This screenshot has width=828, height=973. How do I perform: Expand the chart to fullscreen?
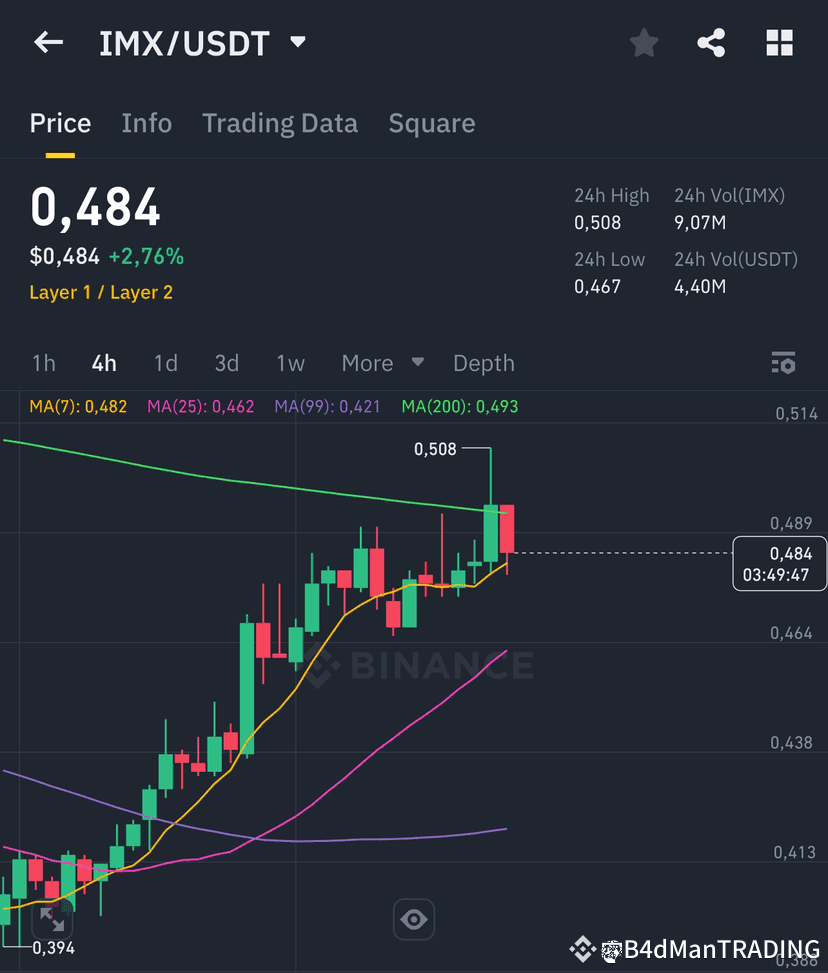52,916
